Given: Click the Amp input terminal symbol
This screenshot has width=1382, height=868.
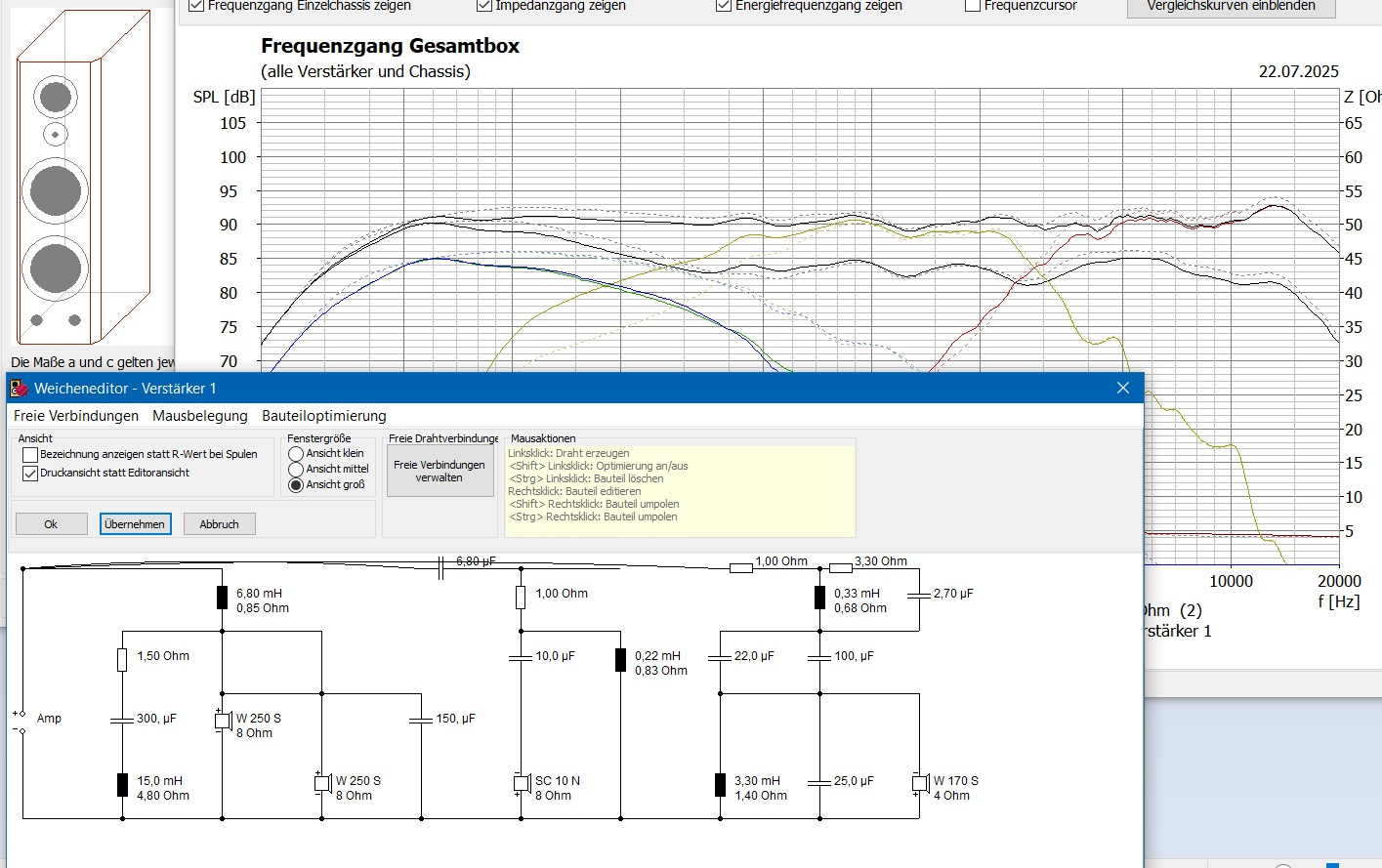Looking at the screenshot, I should click(x=20, y=723).
